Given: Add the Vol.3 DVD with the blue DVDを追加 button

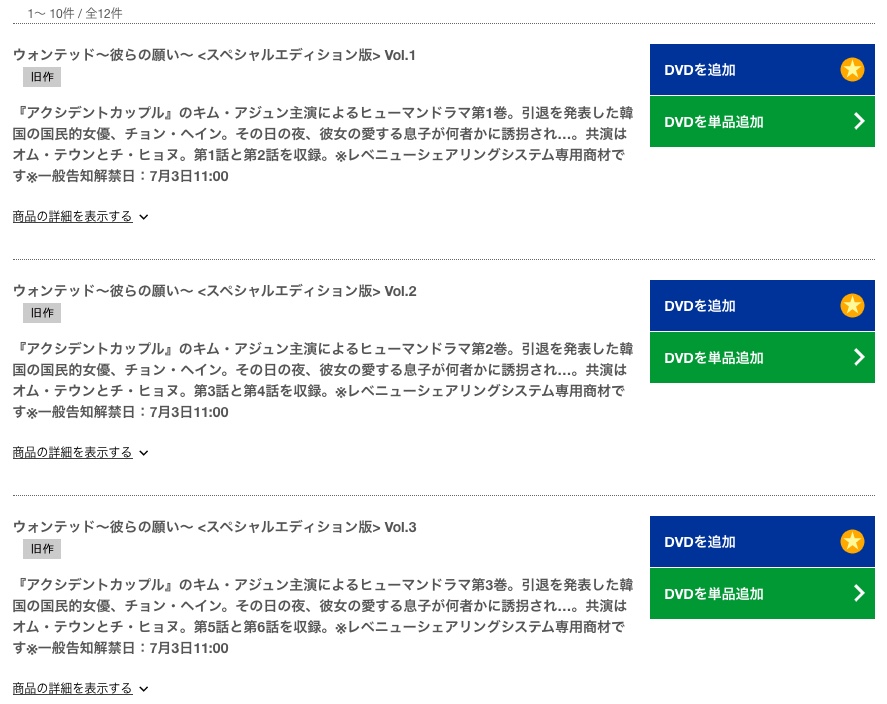Looking at the screenshot, I should click(762, 541).
